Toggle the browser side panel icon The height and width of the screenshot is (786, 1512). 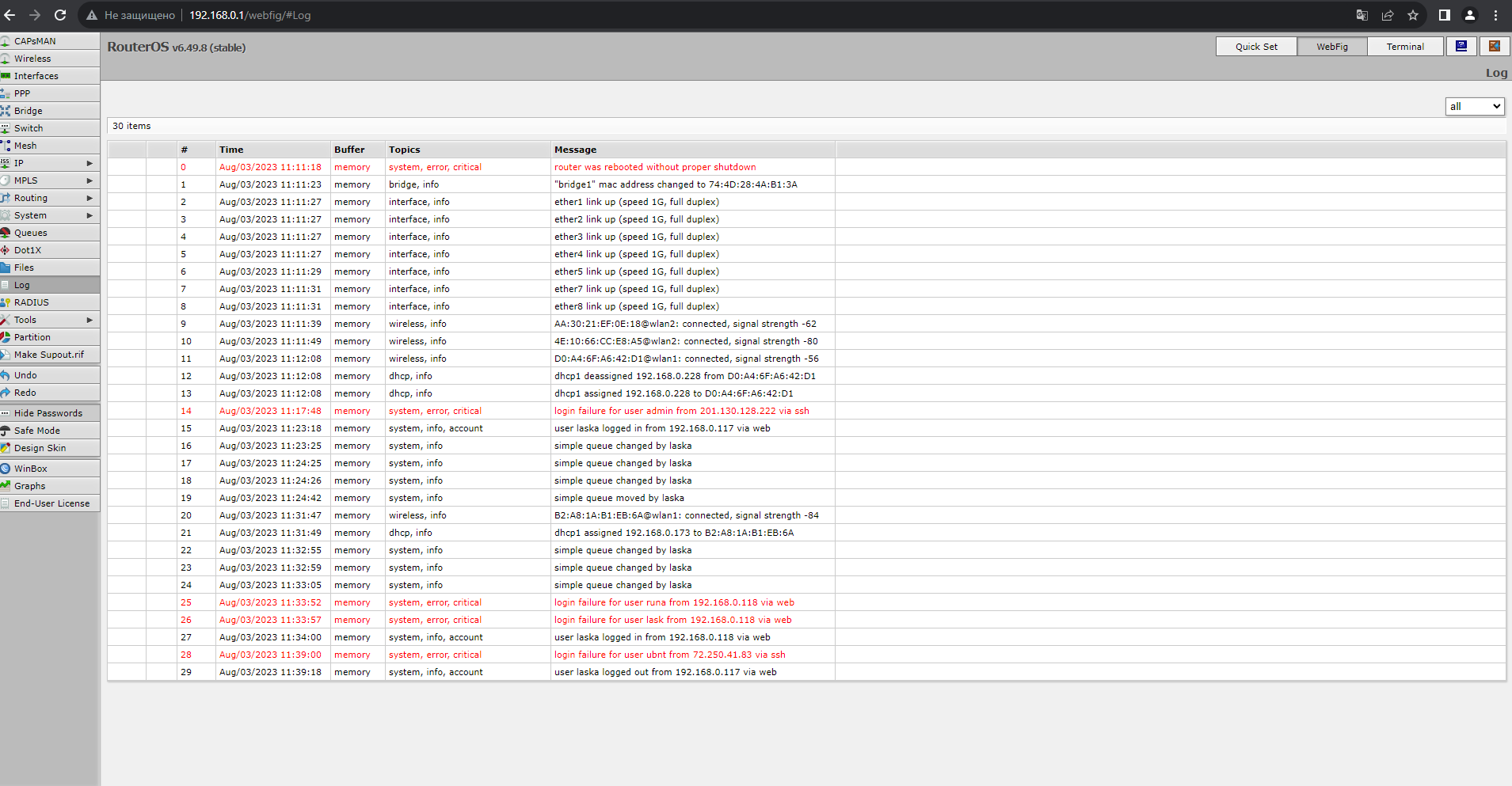click(x=1445, y=15)
